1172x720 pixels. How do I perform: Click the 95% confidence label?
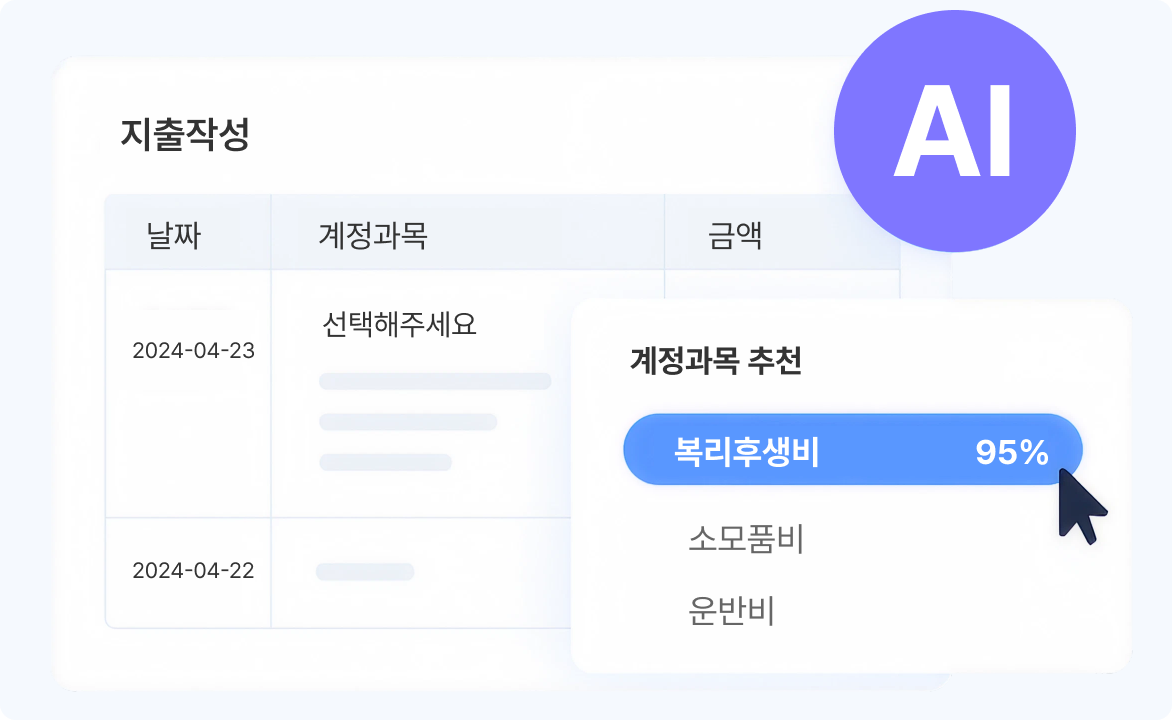(1011, 453)
